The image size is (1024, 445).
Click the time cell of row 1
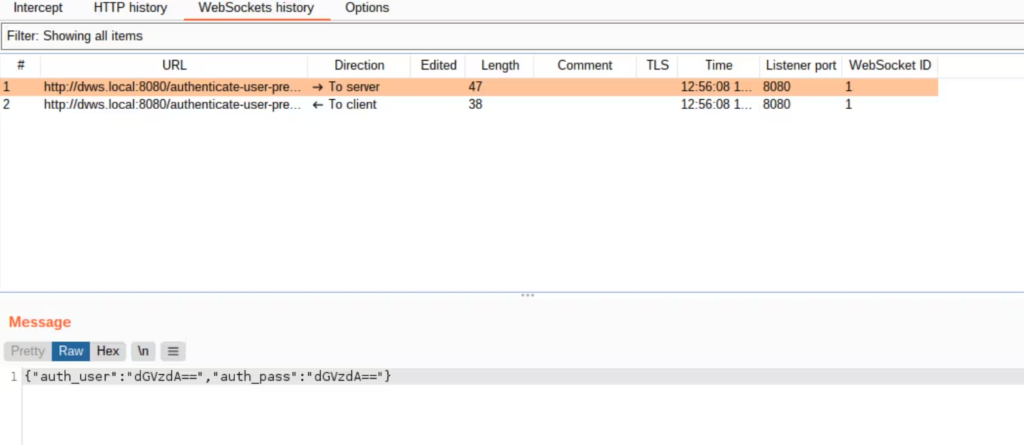(716, 87)
